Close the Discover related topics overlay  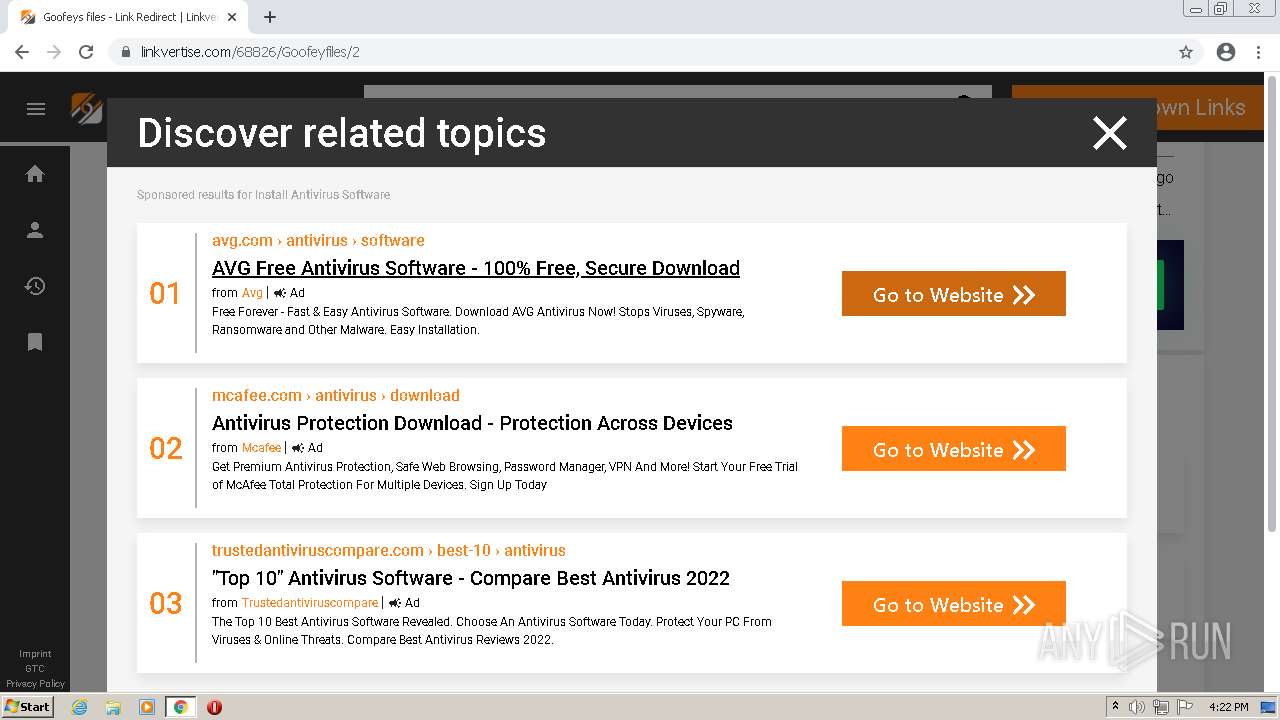(x=1109, y=133)
